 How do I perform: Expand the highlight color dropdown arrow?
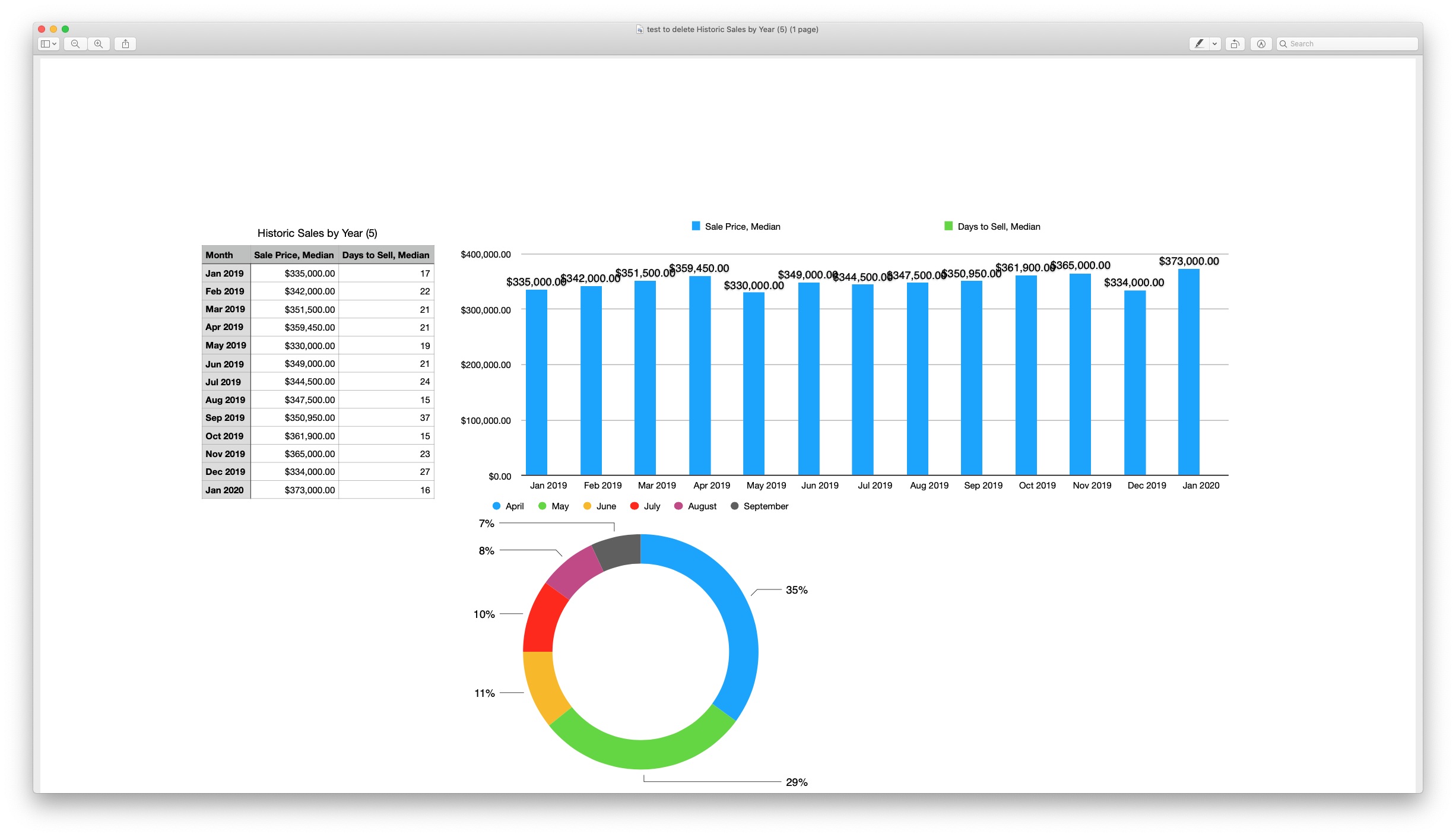[1214, 44]
